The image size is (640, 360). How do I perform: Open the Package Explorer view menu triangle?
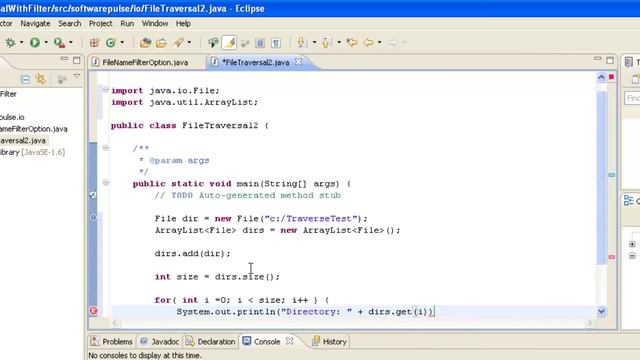(76, 76)
